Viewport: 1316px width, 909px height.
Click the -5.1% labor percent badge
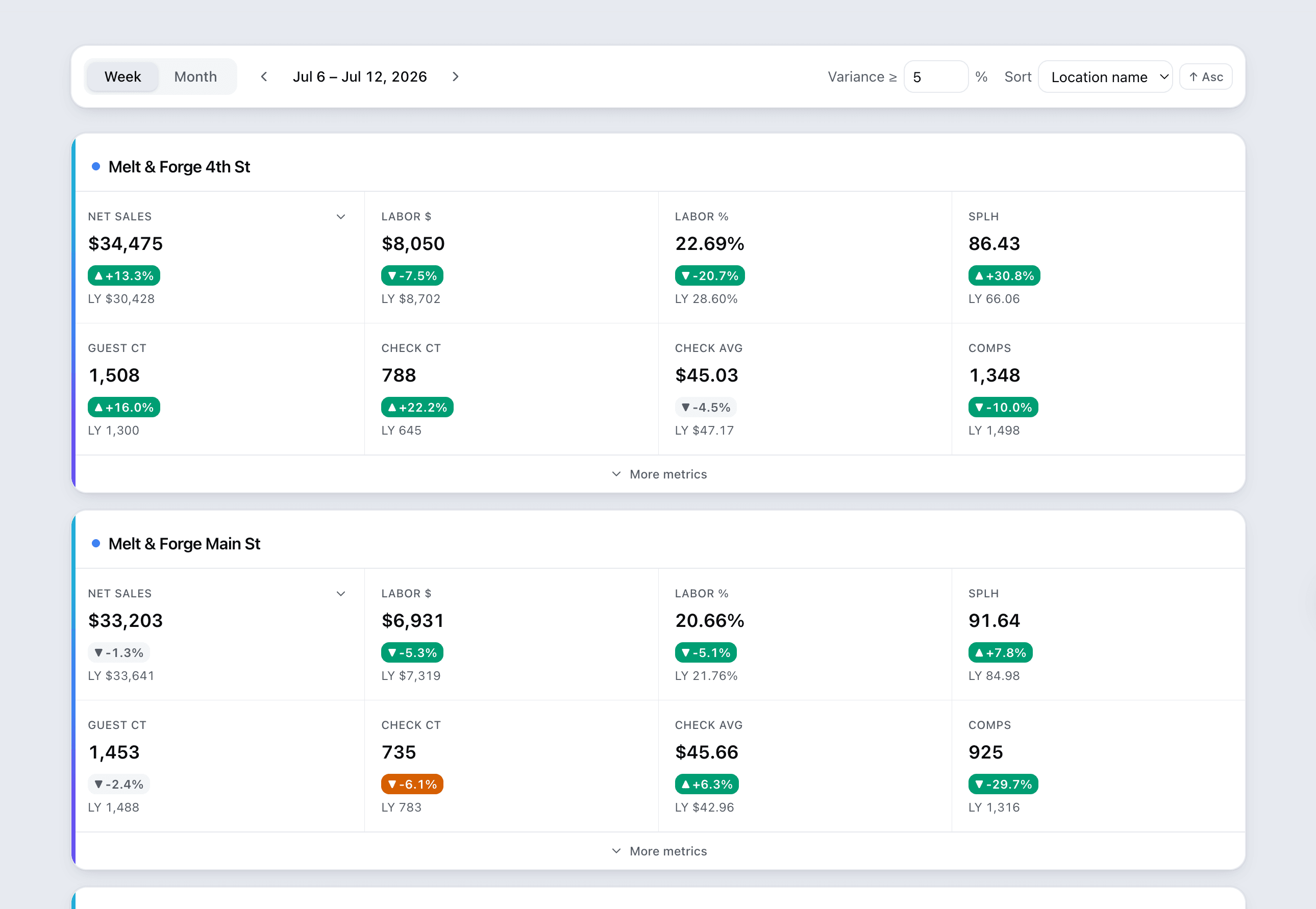705,653
